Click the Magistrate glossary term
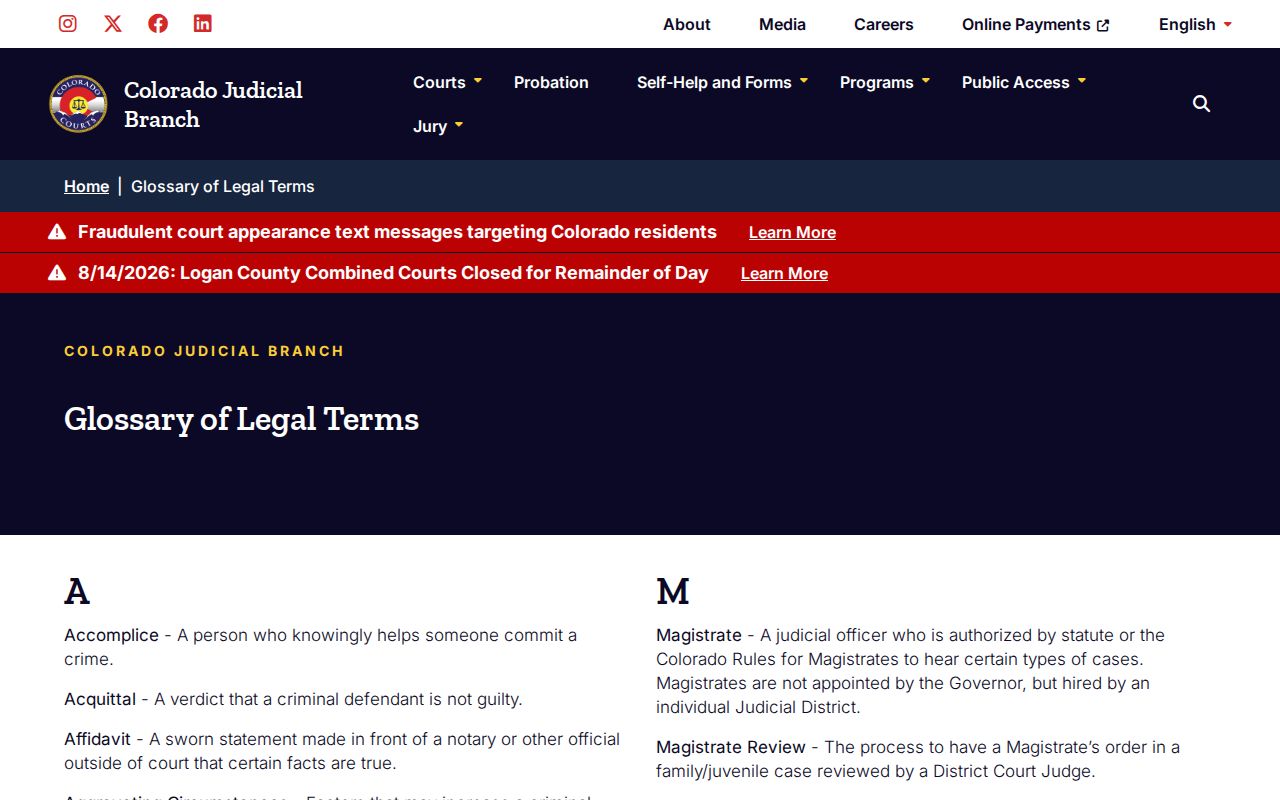The width and height of the screenshot is (1280, 800). (x=699, y=635)
